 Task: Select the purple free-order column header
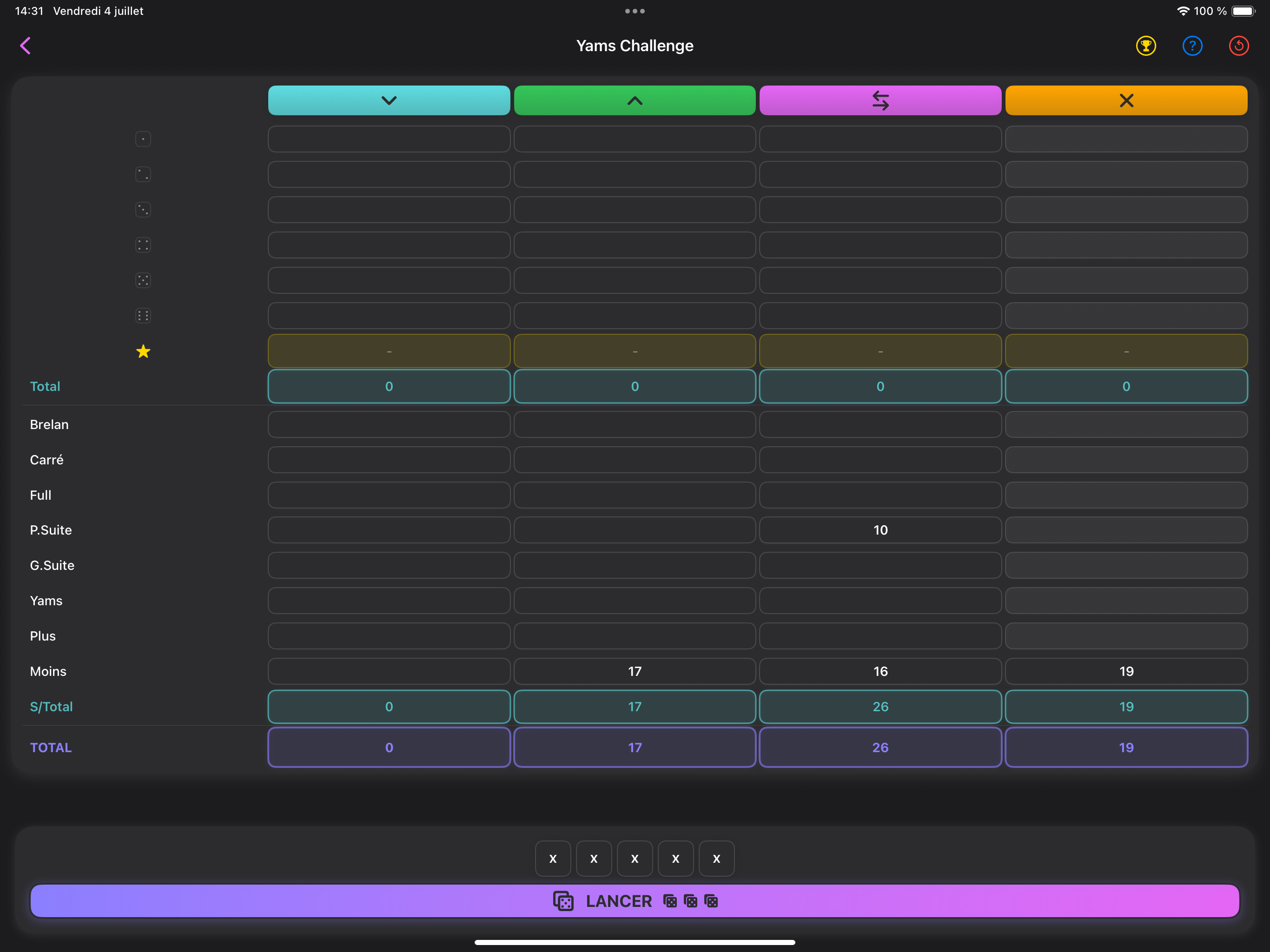pos(880,100)
